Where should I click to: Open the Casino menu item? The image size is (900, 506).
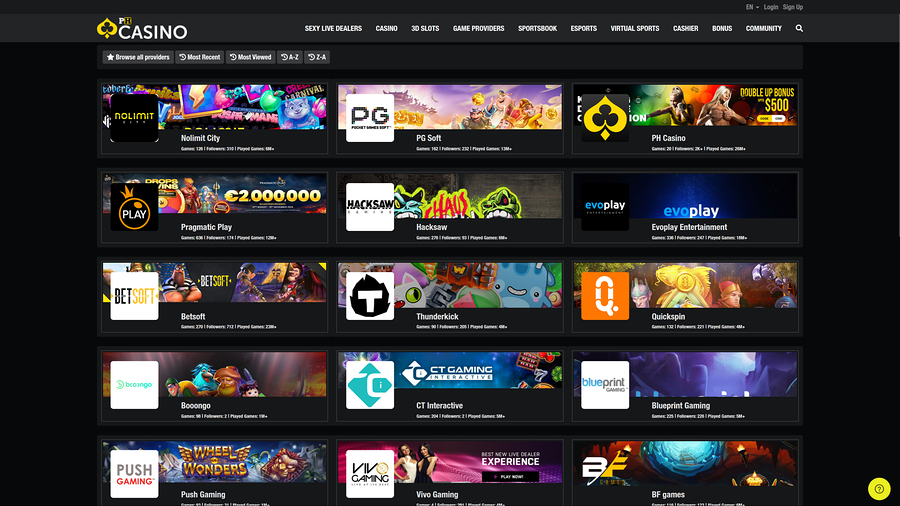pos(386,28)
